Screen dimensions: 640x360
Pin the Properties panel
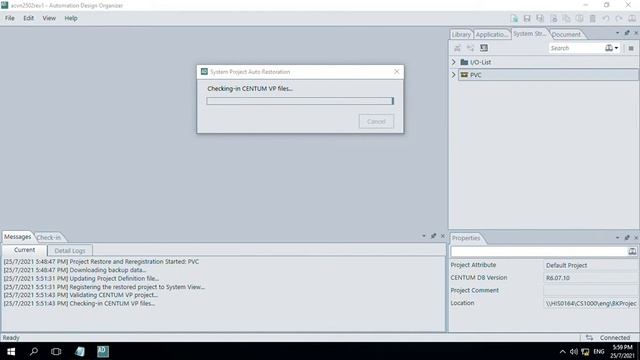point(627,237)
